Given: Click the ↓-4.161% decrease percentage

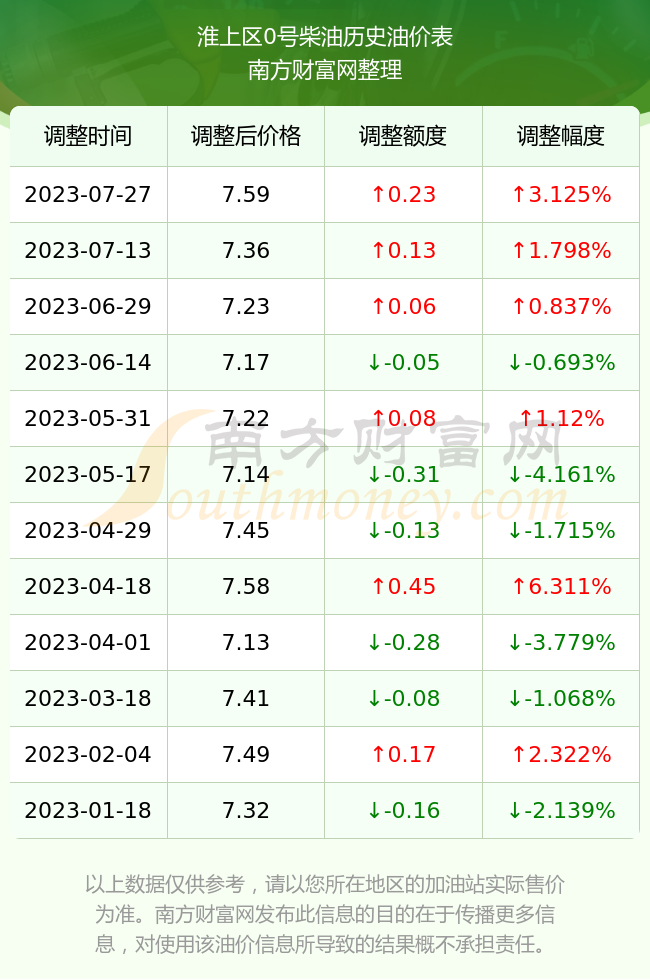Looking at the screenshot, I should 561,474.
